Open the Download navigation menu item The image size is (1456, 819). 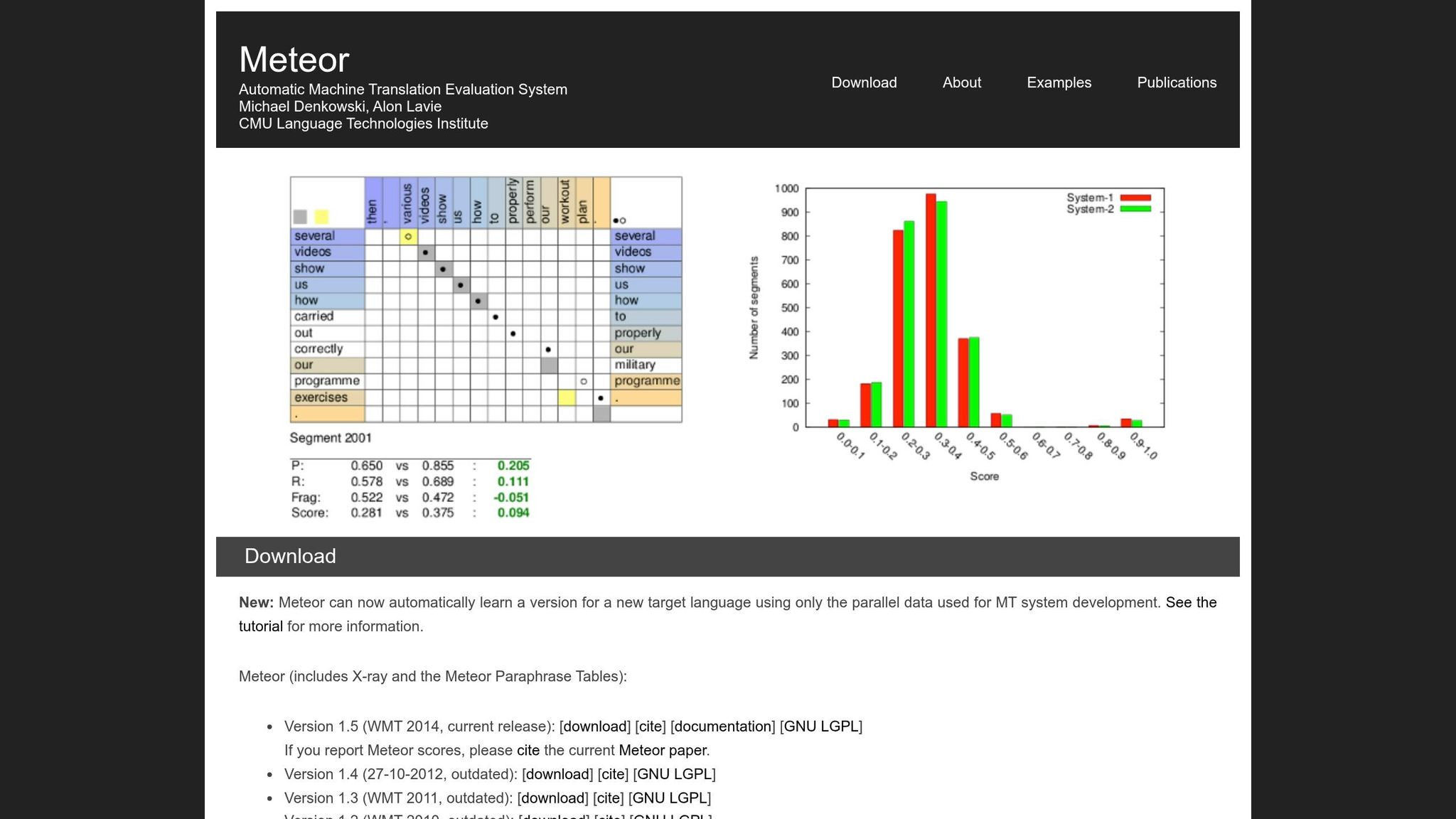[x=864, y=82]
